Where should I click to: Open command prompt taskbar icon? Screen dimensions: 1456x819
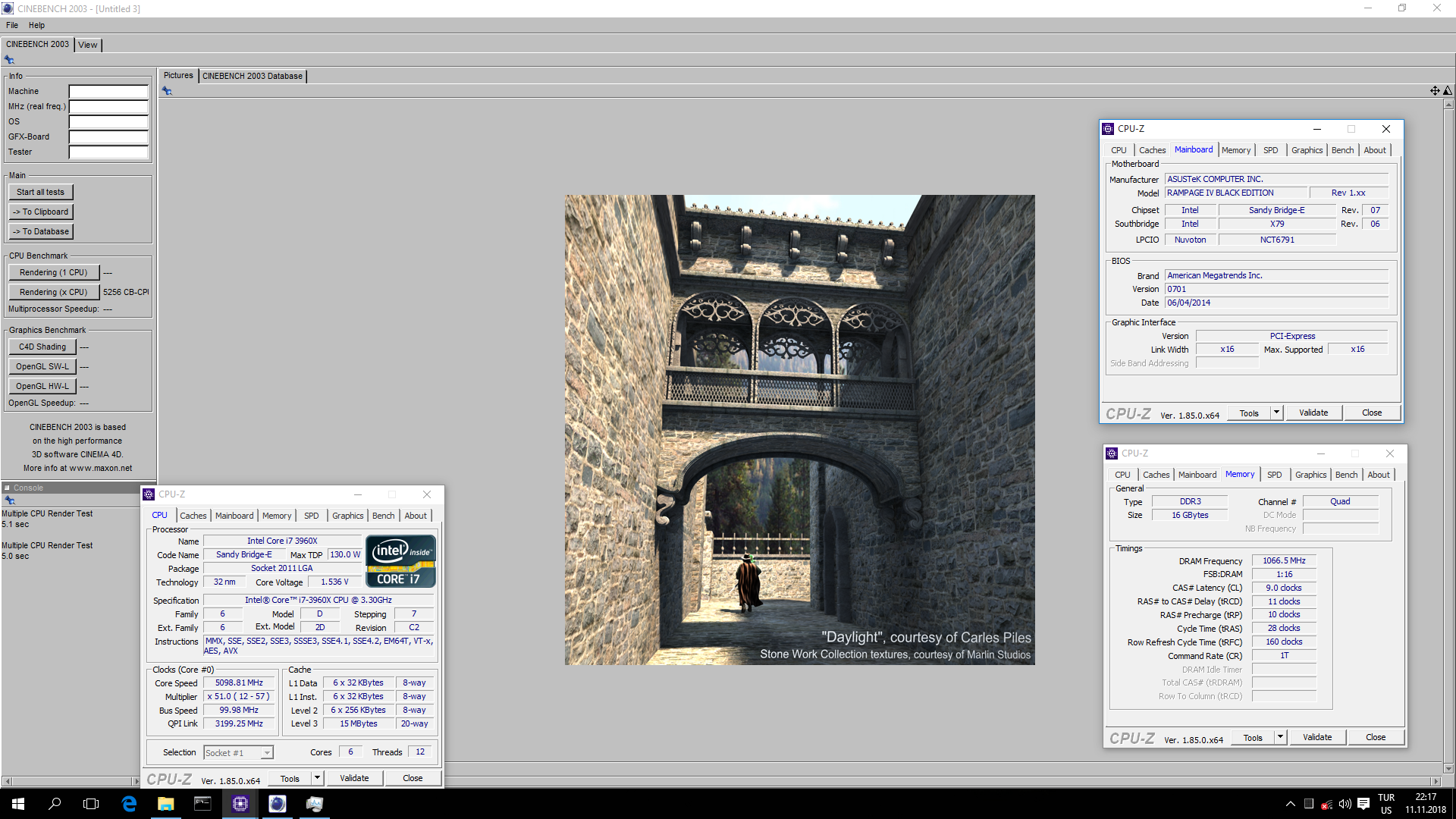pyautogui.click(x=202, y=804)
